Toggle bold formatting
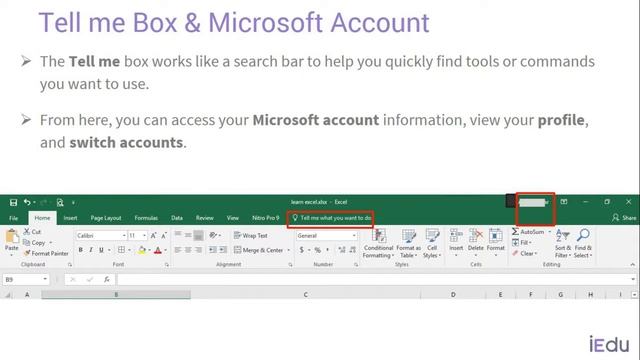Viewport: 640px width, 360px height. click(x=80, y=250)
